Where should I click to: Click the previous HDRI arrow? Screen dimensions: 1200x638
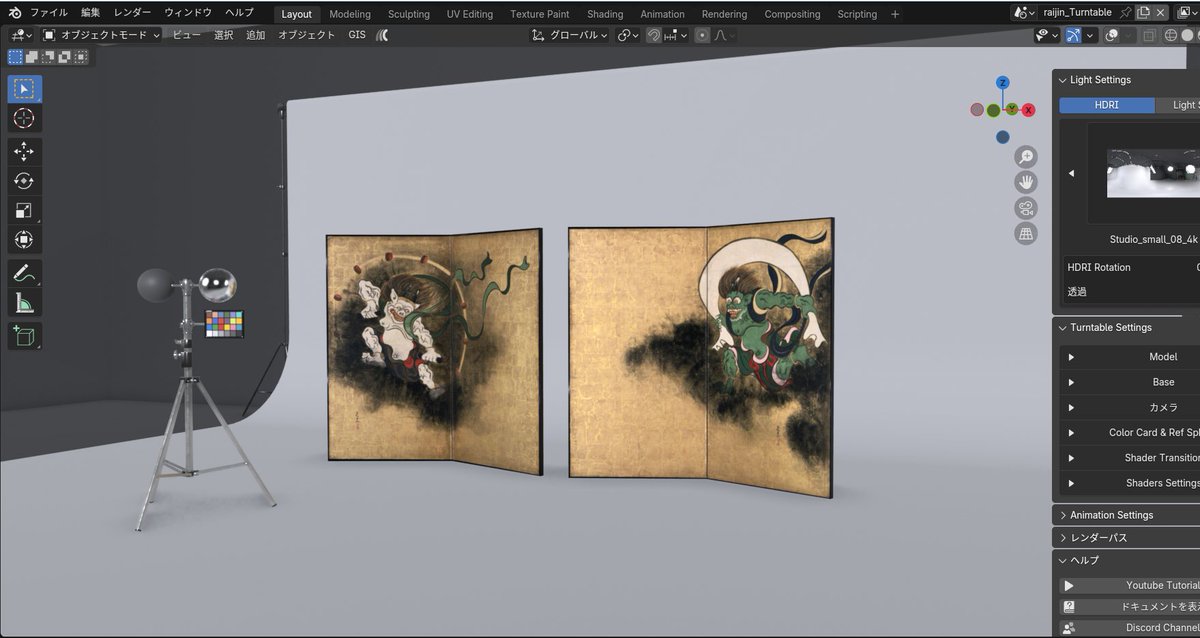(x=1072, y=173)
